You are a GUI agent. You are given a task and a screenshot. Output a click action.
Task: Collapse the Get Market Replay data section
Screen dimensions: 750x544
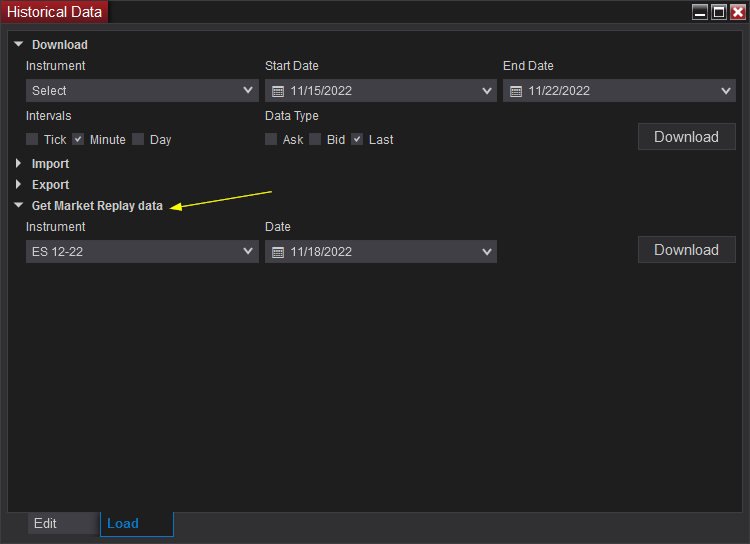[x=19, y=205]
